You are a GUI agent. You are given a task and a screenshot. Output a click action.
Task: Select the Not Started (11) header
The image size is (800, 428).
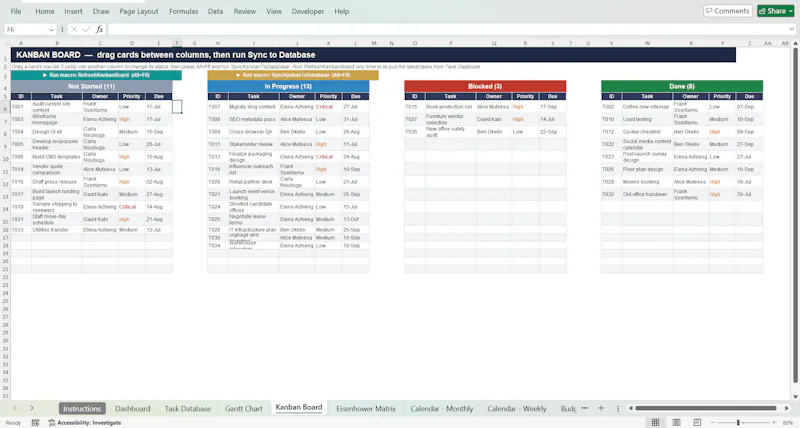(x=92, y=86)
